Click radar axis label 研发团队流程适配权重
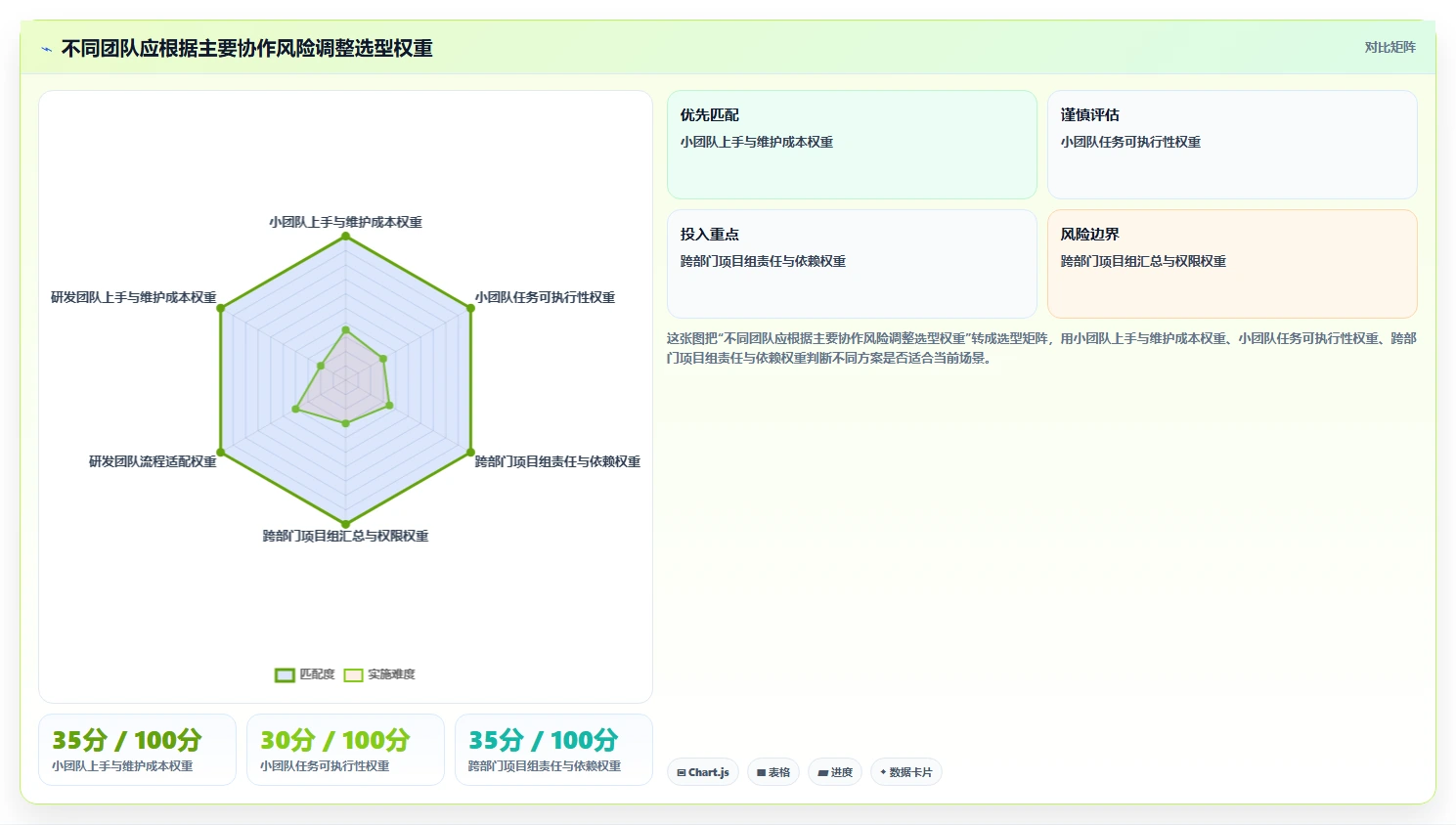The width and height of the screenshot is (1456, 825). click(x=153, y=461)
